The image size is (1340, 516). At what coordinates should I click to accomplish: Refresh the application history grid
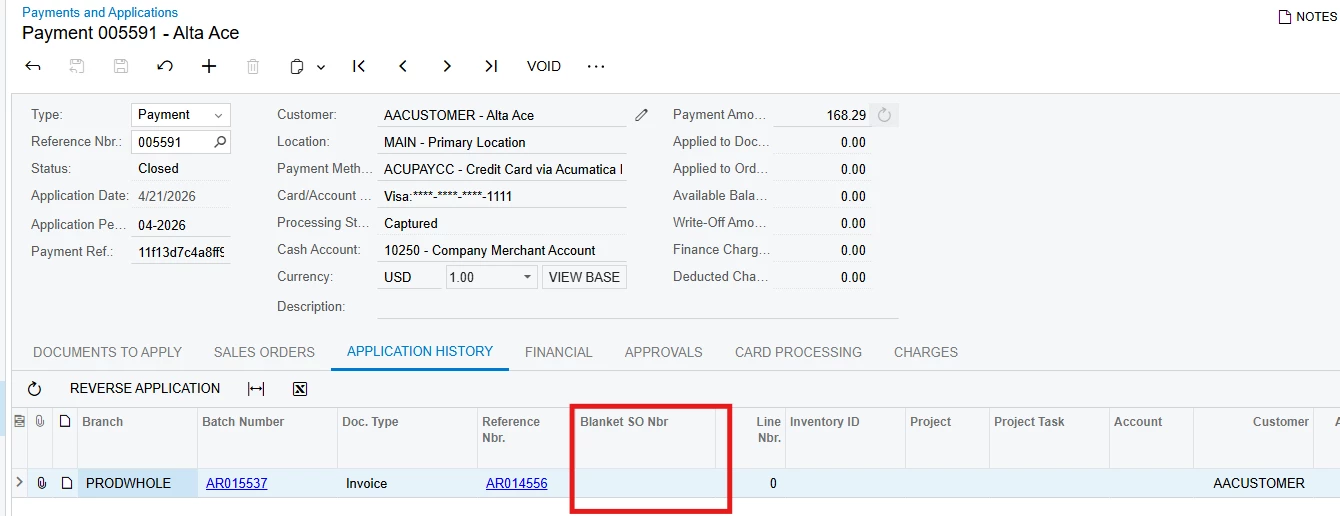pyautogui.click(x=34, y=389)
